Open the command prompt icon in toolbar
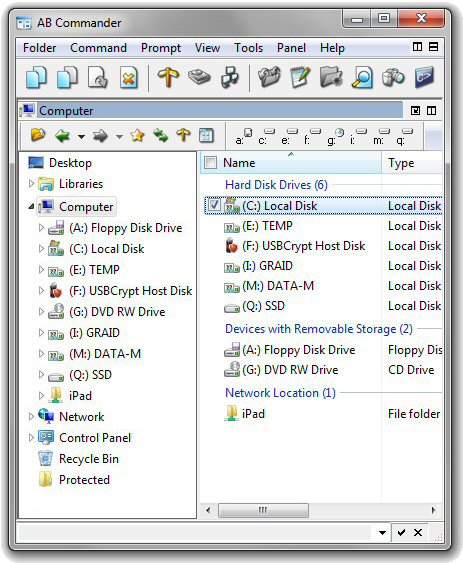 424,77
